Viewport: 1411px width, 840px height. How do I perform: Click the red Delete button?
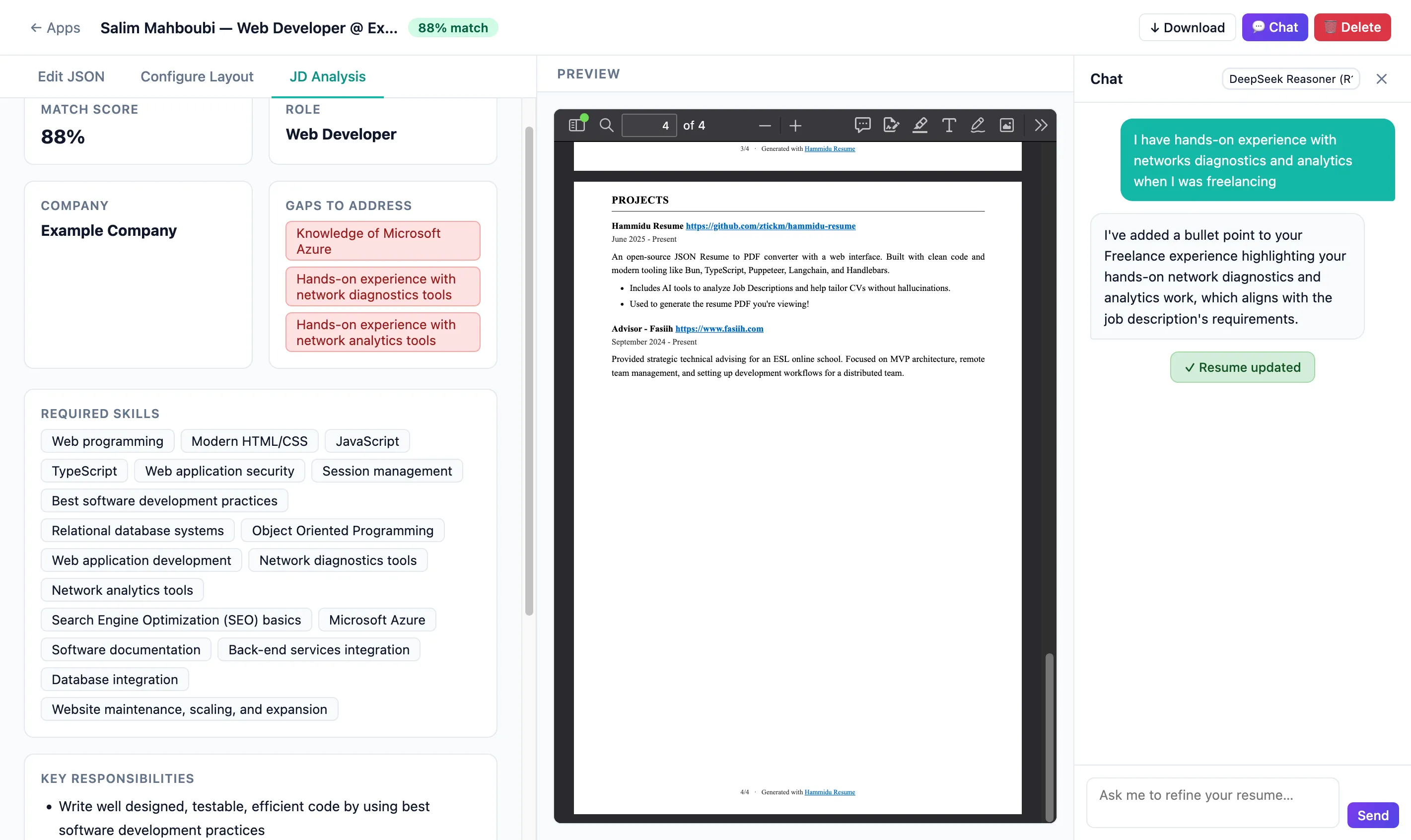pyautogui.click(x=1352, y=27)
